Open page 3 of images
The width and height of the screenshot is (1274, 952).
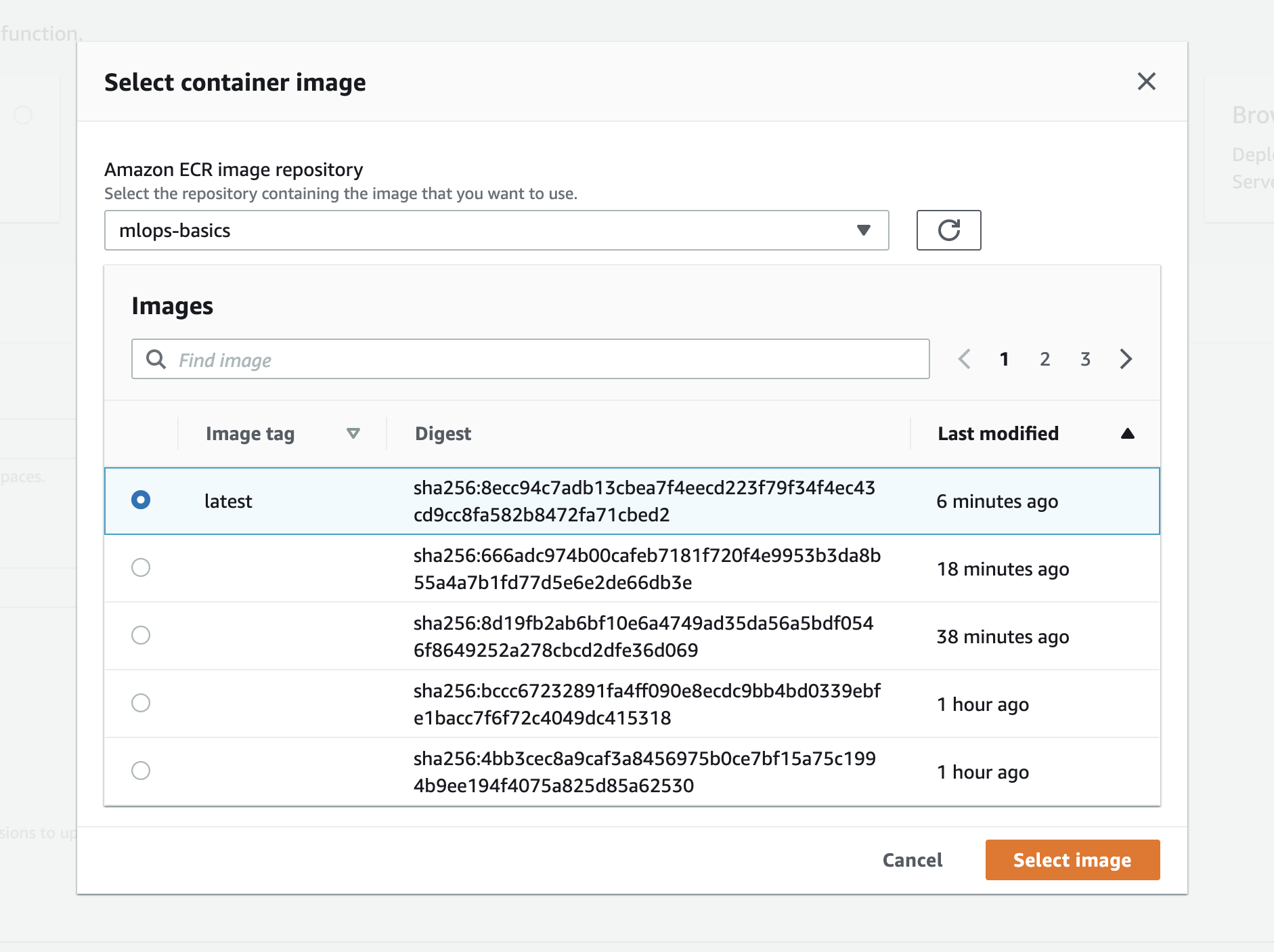pos(1085,359)
